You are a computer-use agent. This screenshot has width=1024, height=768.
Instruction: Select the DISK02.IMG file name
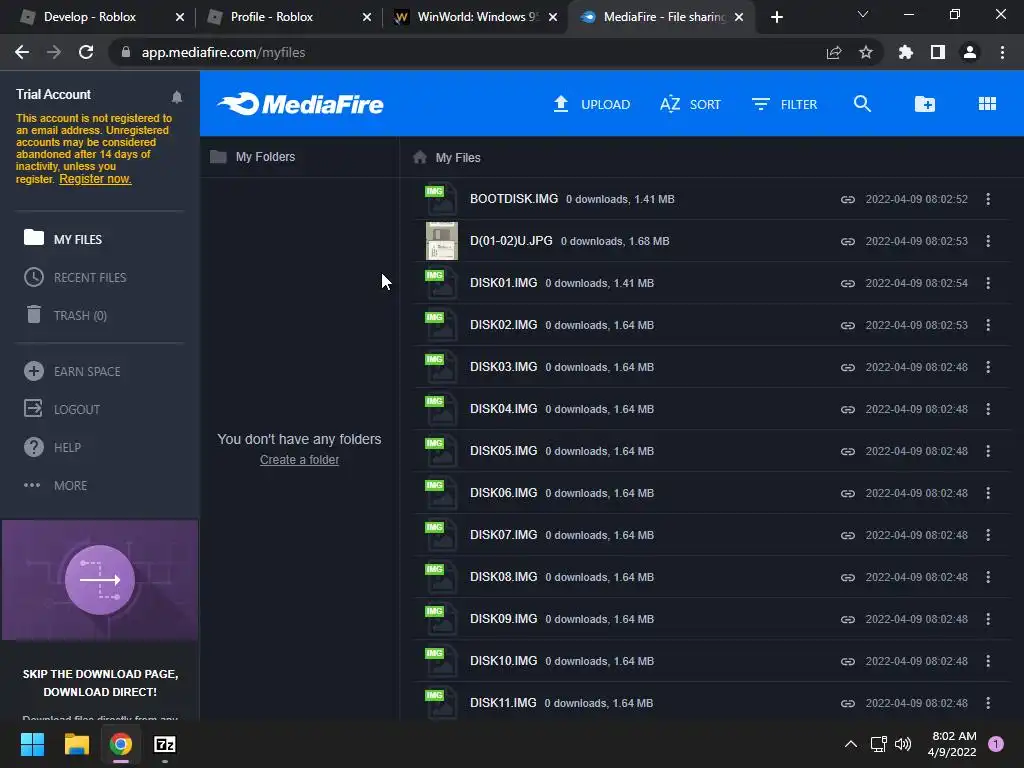point(504,325)
